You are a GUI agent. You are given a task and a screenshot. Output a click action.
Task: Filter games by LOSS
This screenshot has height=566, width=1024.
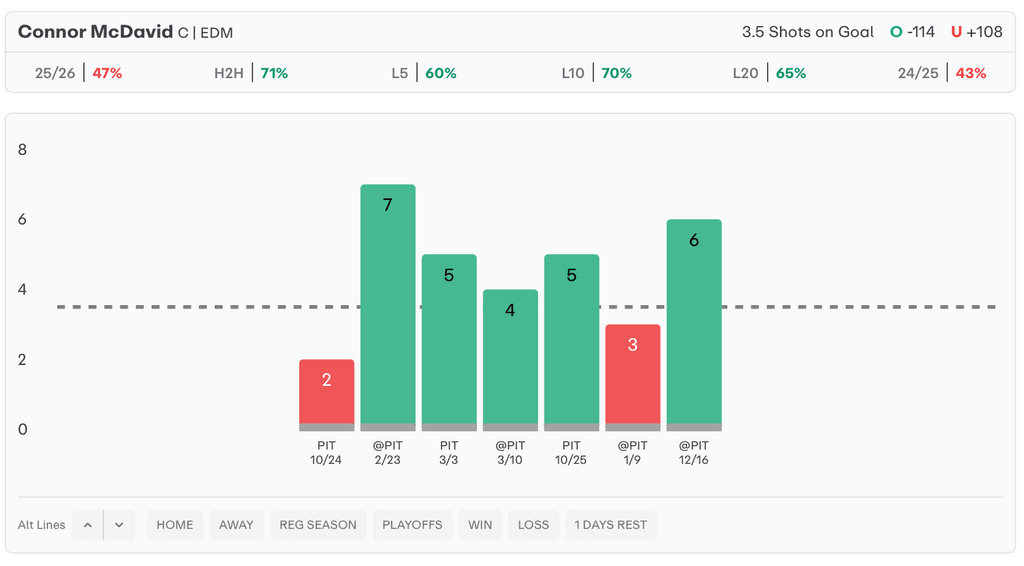533,525
